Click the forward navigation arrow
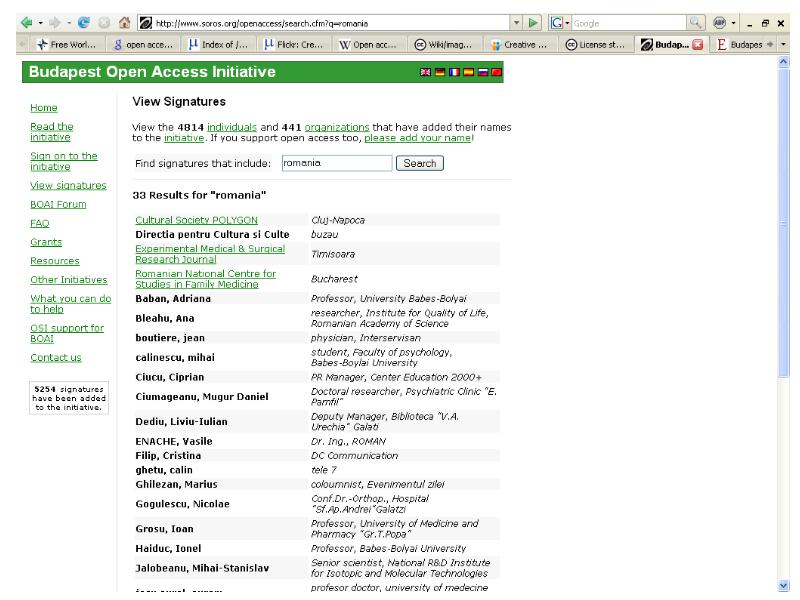 click(54, 23)
